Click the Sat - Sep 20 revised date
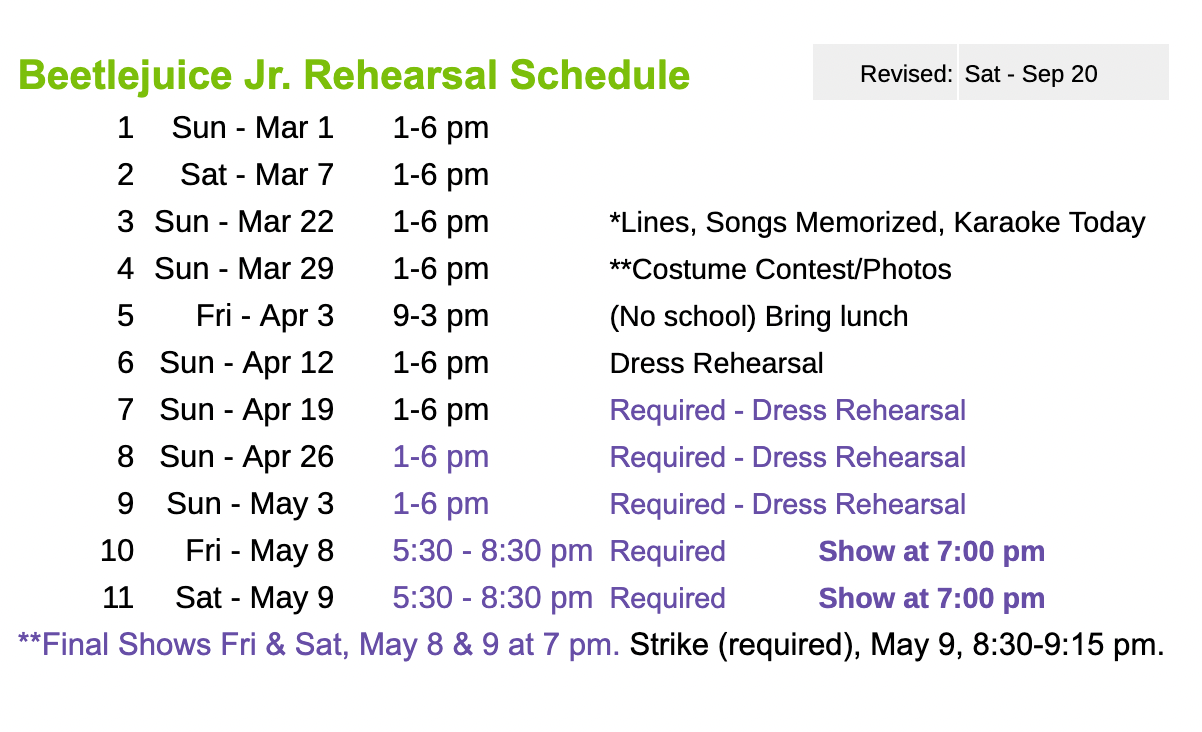This screenshot has height=732, width=1202. pyautogui.click(x=1031, y=74)
